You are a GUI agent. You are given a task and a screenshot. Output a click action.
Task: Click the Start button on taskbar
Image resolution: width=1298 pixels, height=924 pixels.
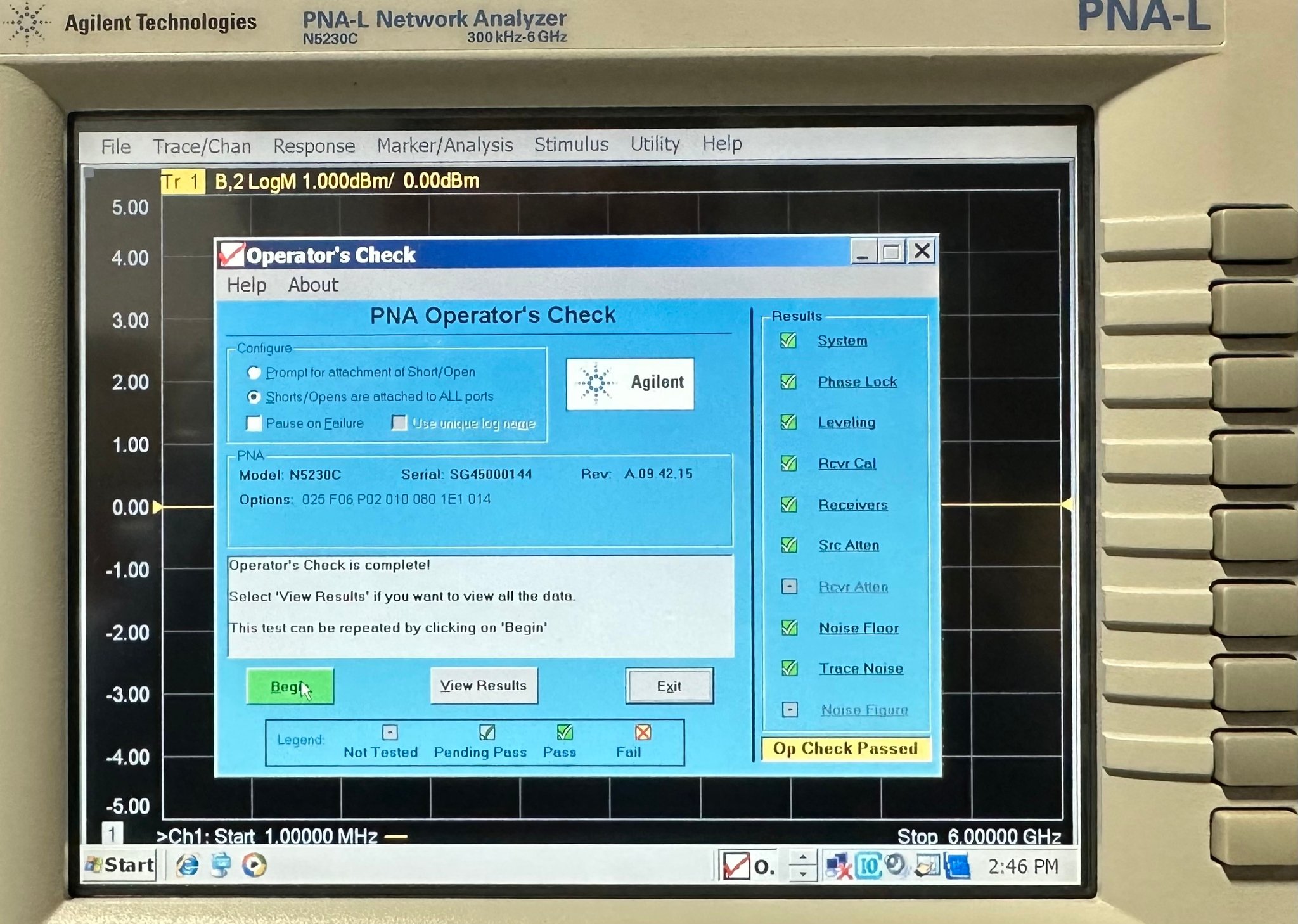pyautogui.click(x=120, y=865)
